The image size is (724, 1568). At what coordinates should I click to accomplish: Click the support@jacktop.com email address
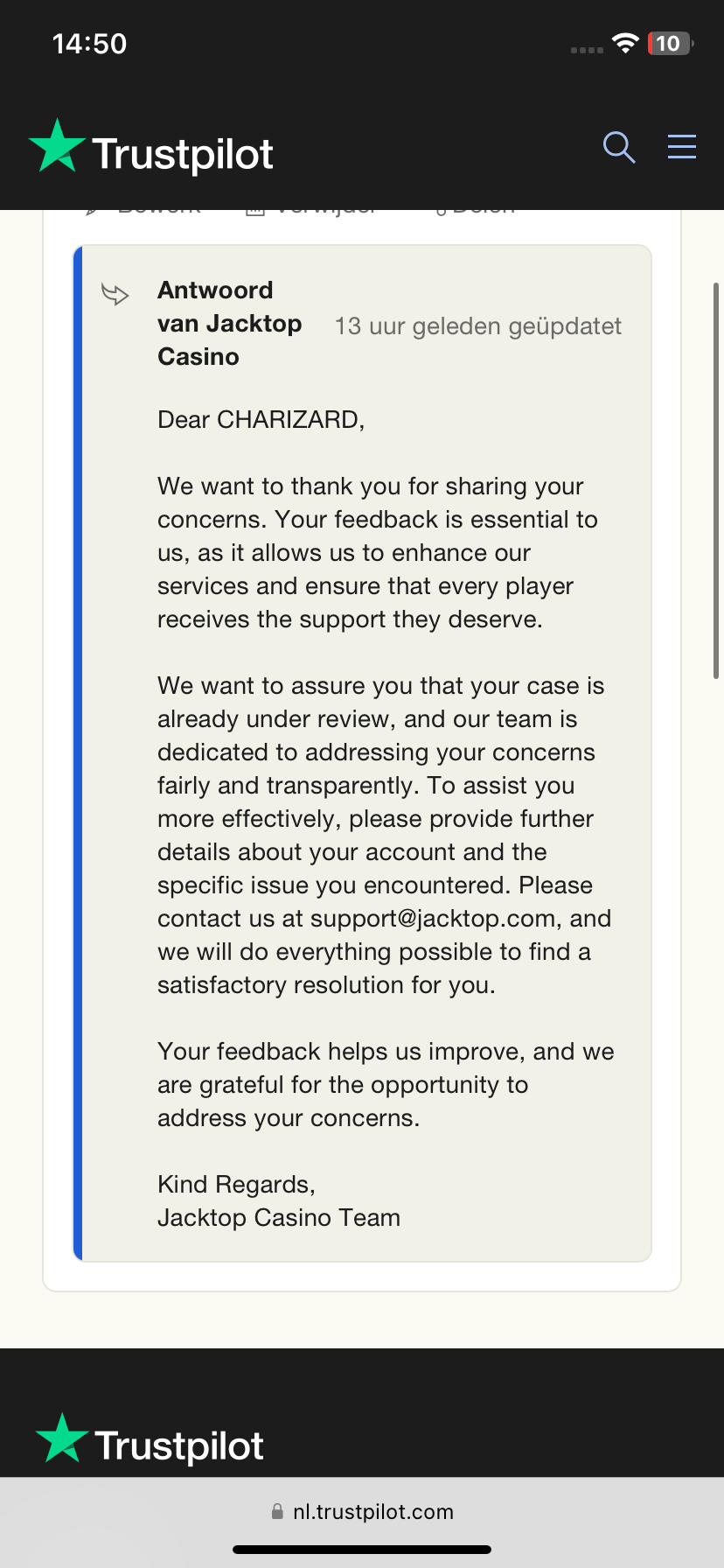tap(433, 919)
